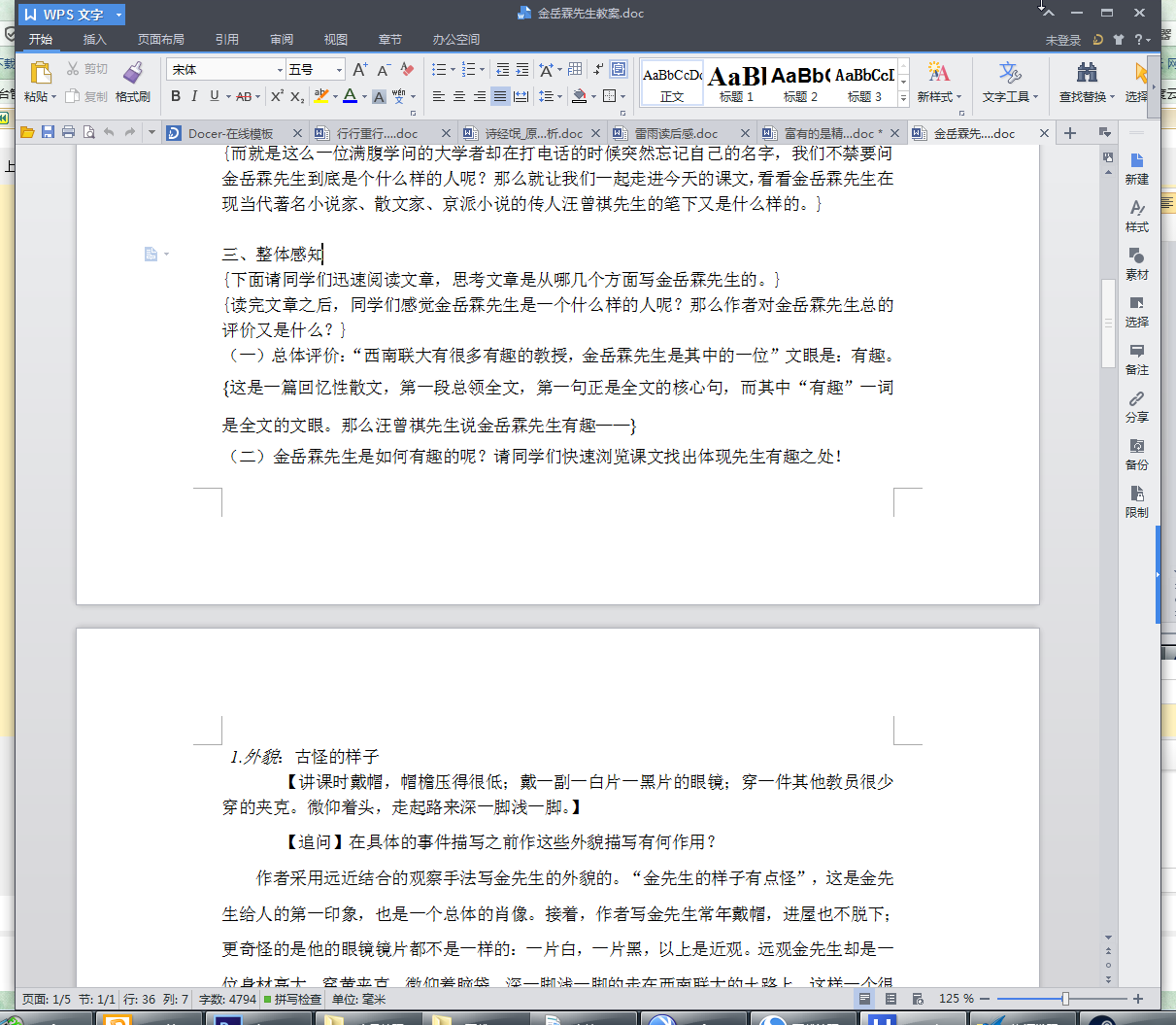Apply the 标题 2 style

click(x=800, y=83)
